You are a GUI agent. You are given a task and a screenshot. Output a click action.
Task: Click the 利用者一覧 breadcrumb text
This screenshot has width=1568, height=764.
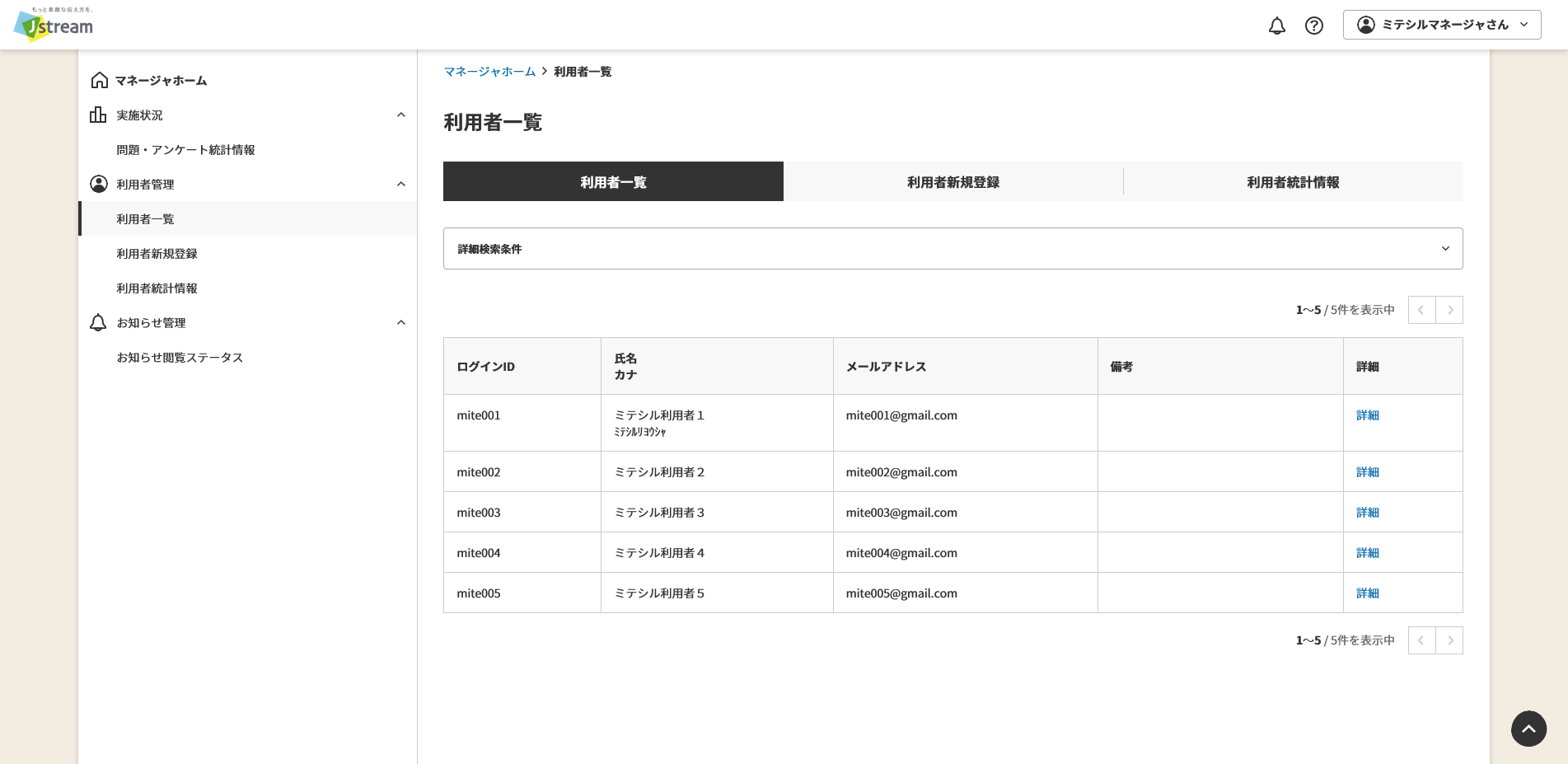583,72
